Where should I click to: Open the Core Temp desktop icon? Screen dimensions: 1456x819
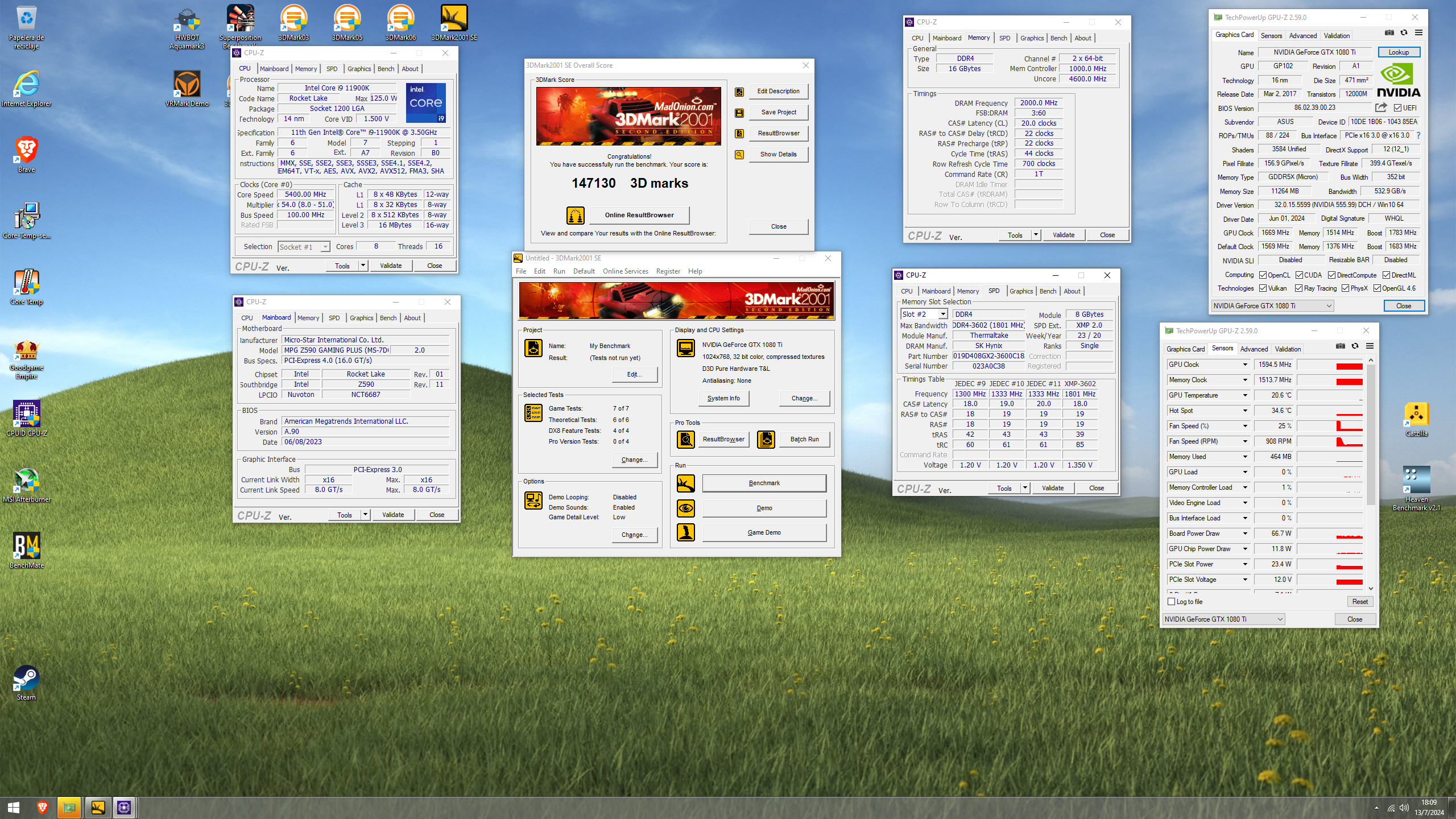coord(26,287)
